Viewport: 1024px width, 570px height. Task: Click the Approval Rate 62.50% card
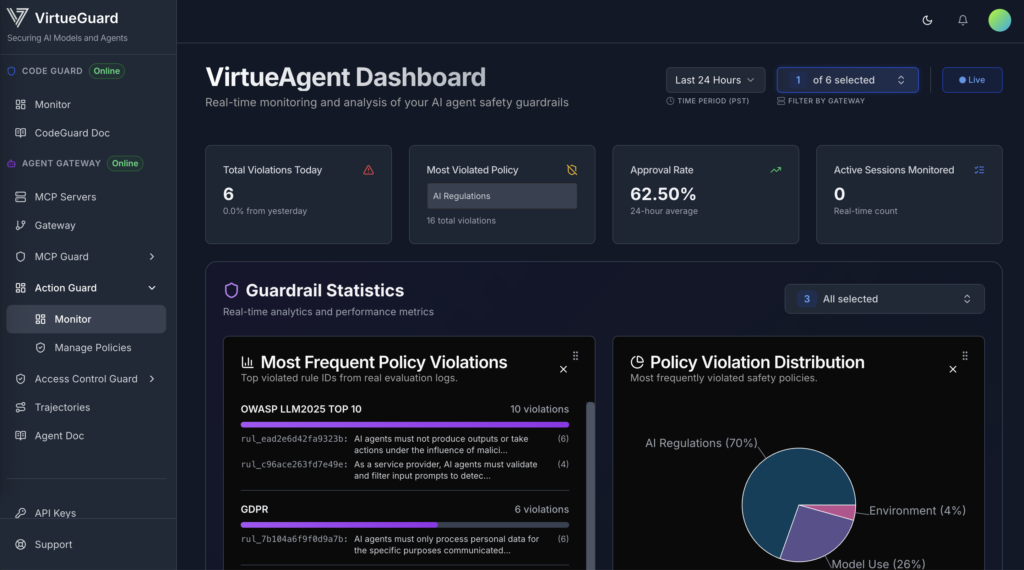pyautogui.click(x=705, y=195)
